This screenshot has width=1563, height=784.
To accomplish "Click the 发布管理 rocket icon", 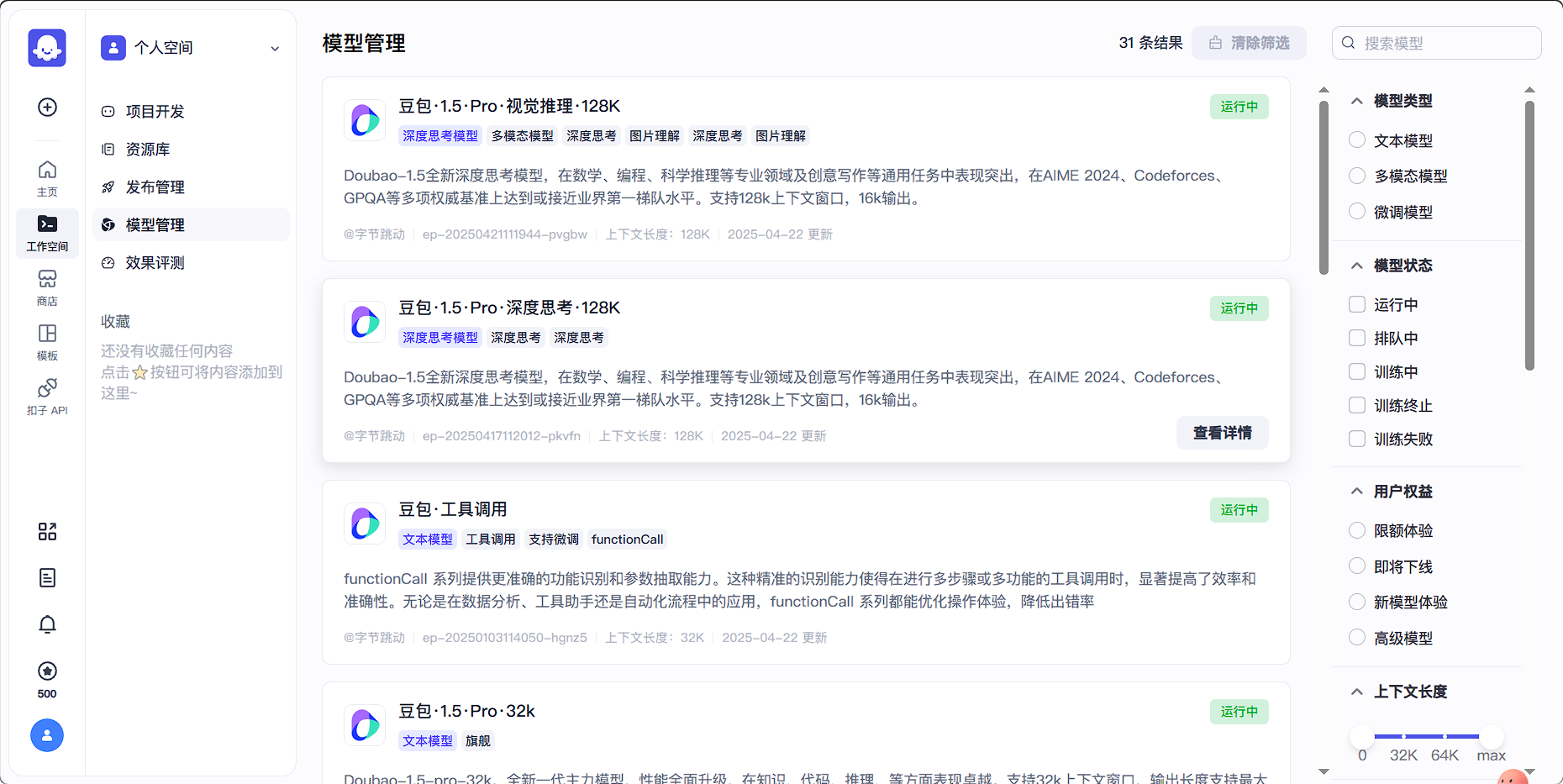I will 108,187.
